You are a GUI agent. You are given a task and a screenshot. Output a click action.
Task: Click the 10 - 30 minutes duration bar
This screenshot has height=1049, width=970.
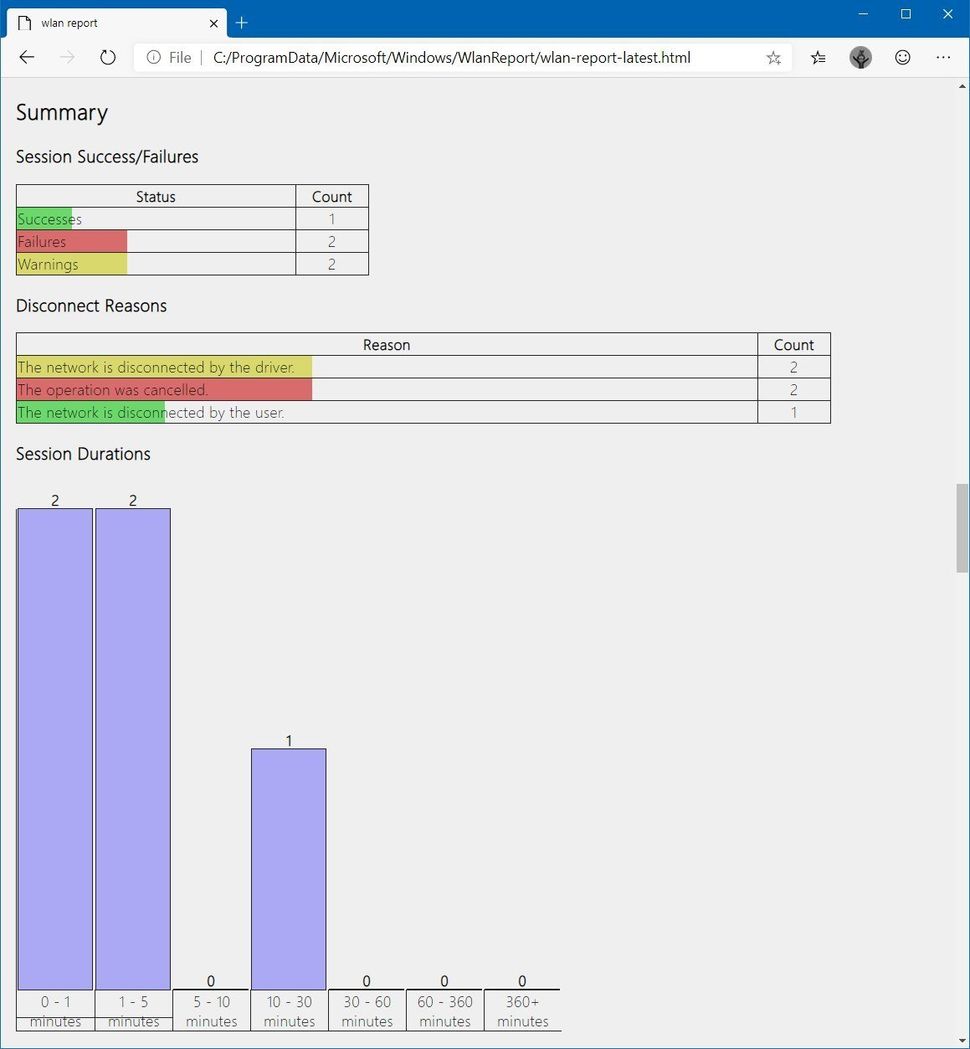[x=288, y=868]
